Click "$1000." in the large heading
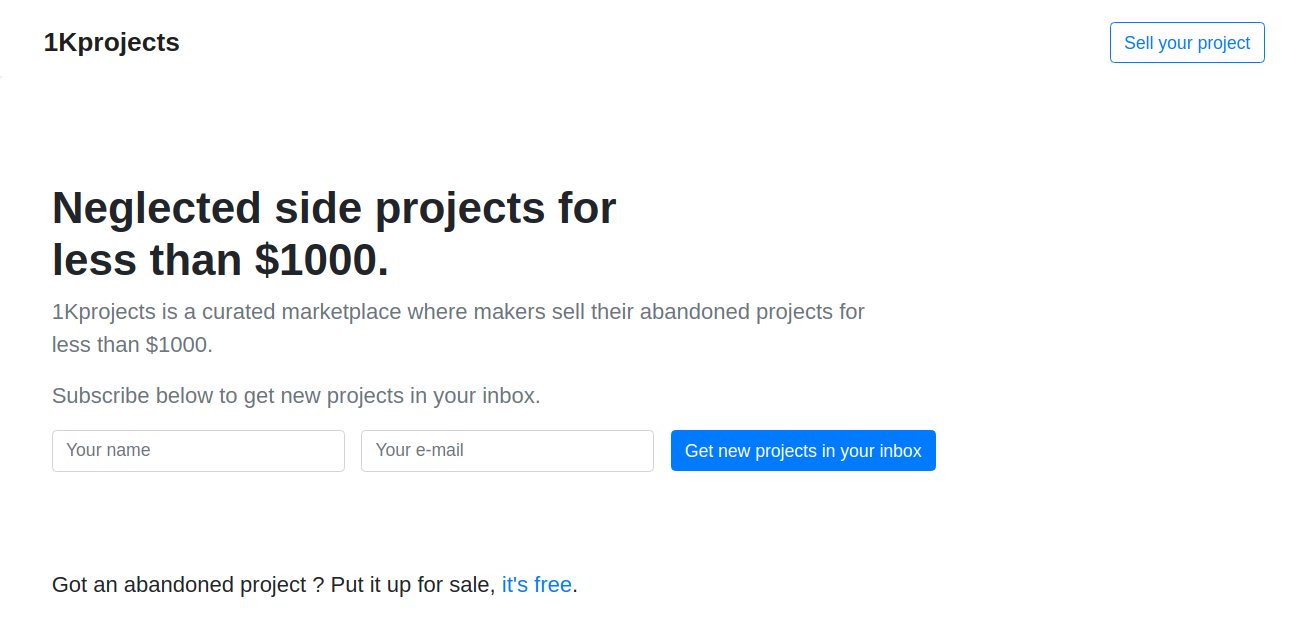This screenshot has width=1303, height=633. [x=321, y=260]
